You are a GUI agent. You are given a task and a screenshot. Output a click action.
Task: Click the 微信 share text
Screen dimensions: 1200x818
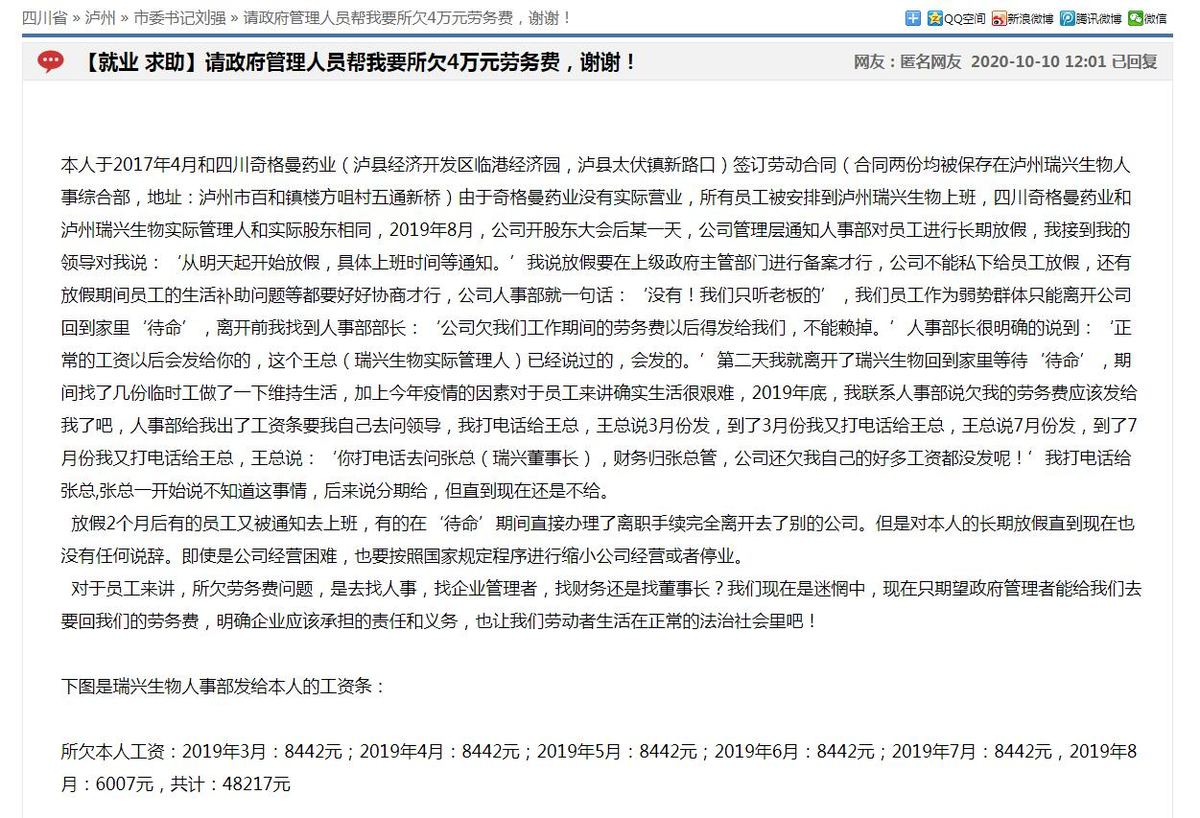pos(1155,18)
